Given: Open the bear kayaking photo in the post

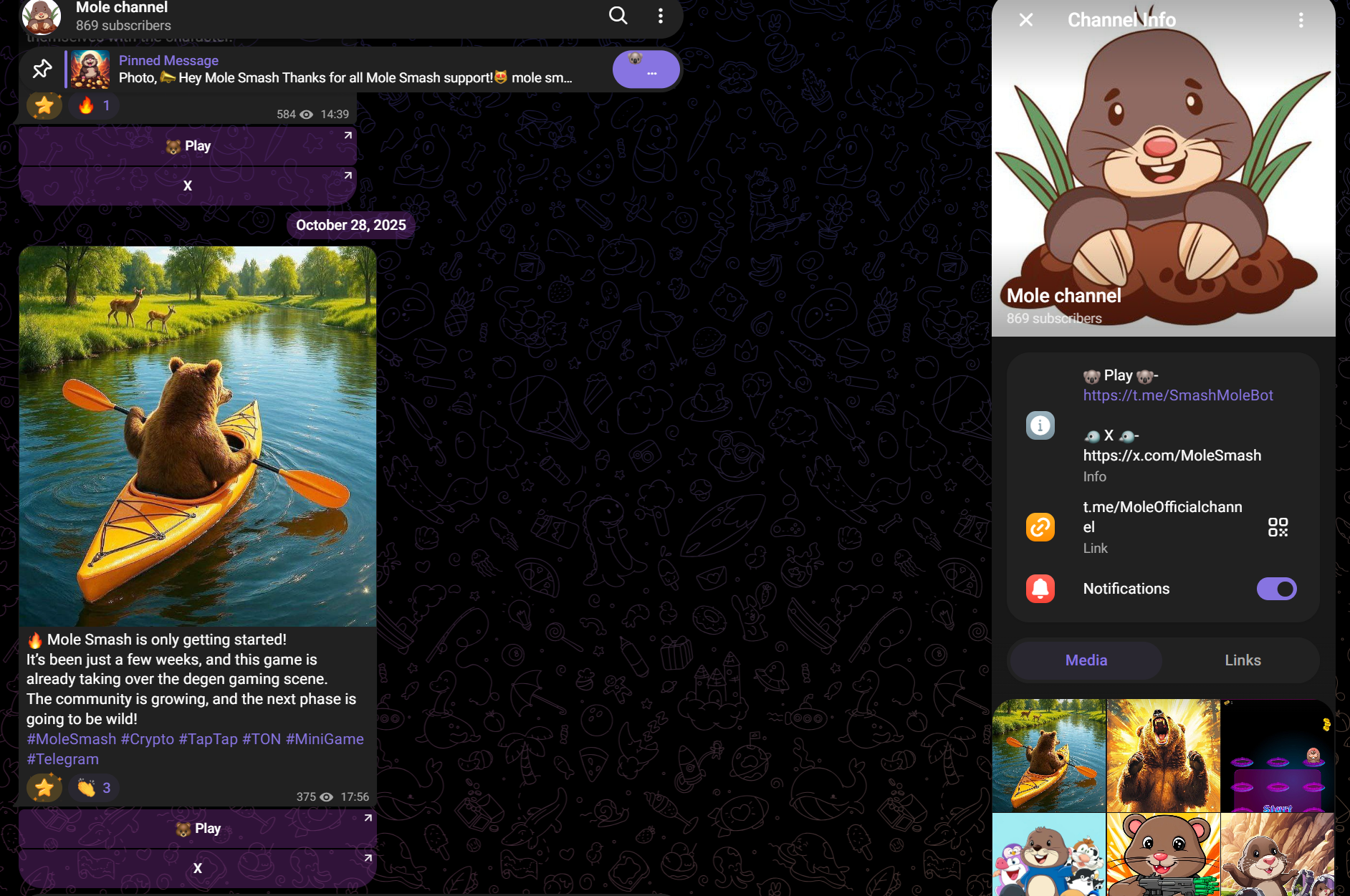Looking at the screenshot, I should 198,437.
